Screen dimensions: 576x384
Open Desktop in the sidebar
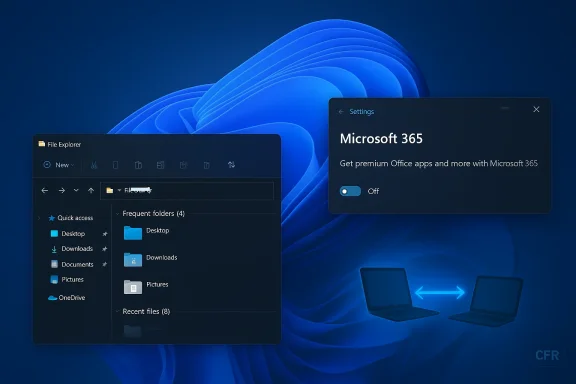68,234
